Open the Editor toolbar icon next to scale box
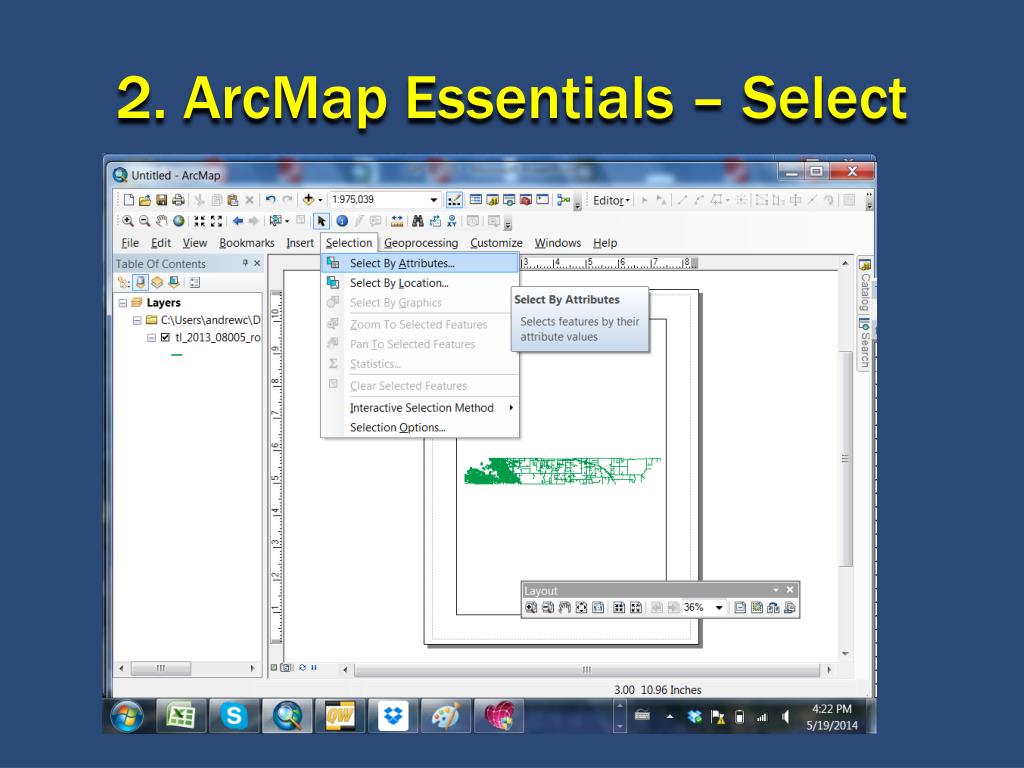 pos(455,200)
